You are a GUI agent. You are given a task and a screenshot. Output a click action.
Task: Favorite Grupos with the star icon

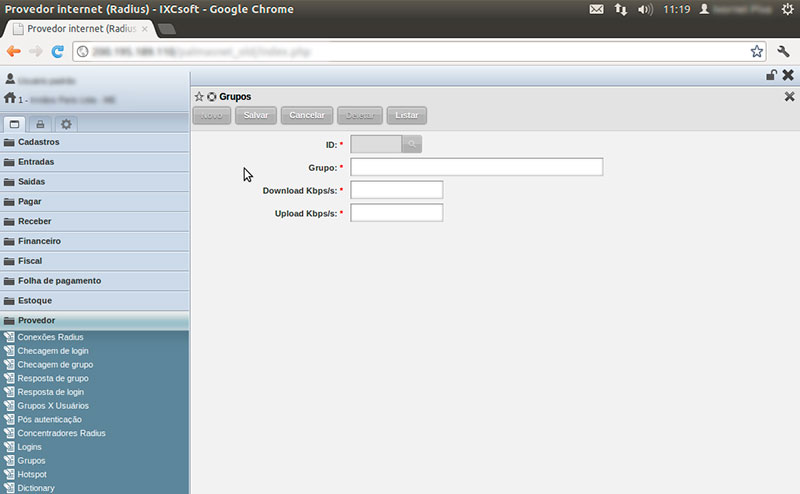pos(199,96)
